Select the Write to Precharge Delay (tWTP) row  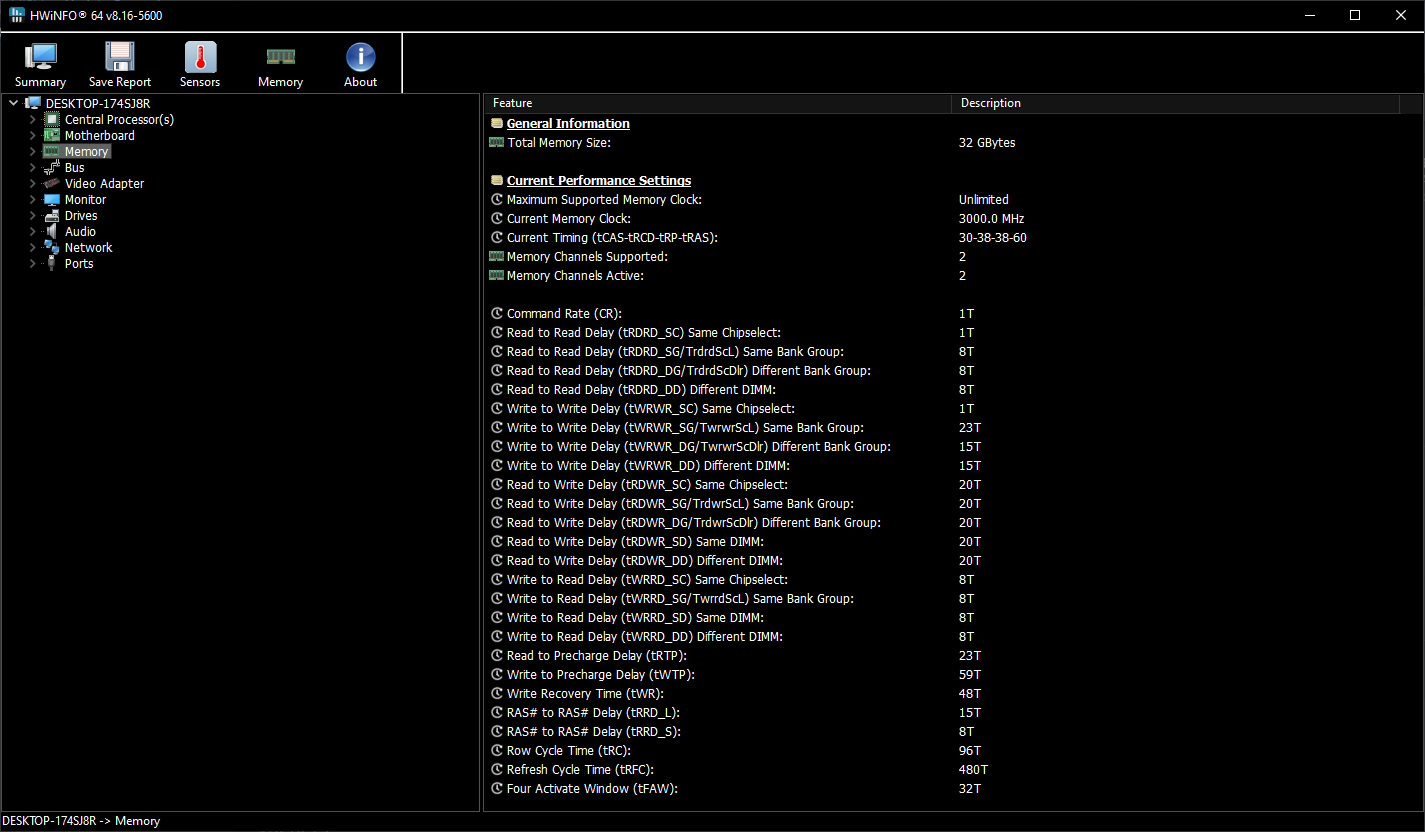tap(953, 675)
